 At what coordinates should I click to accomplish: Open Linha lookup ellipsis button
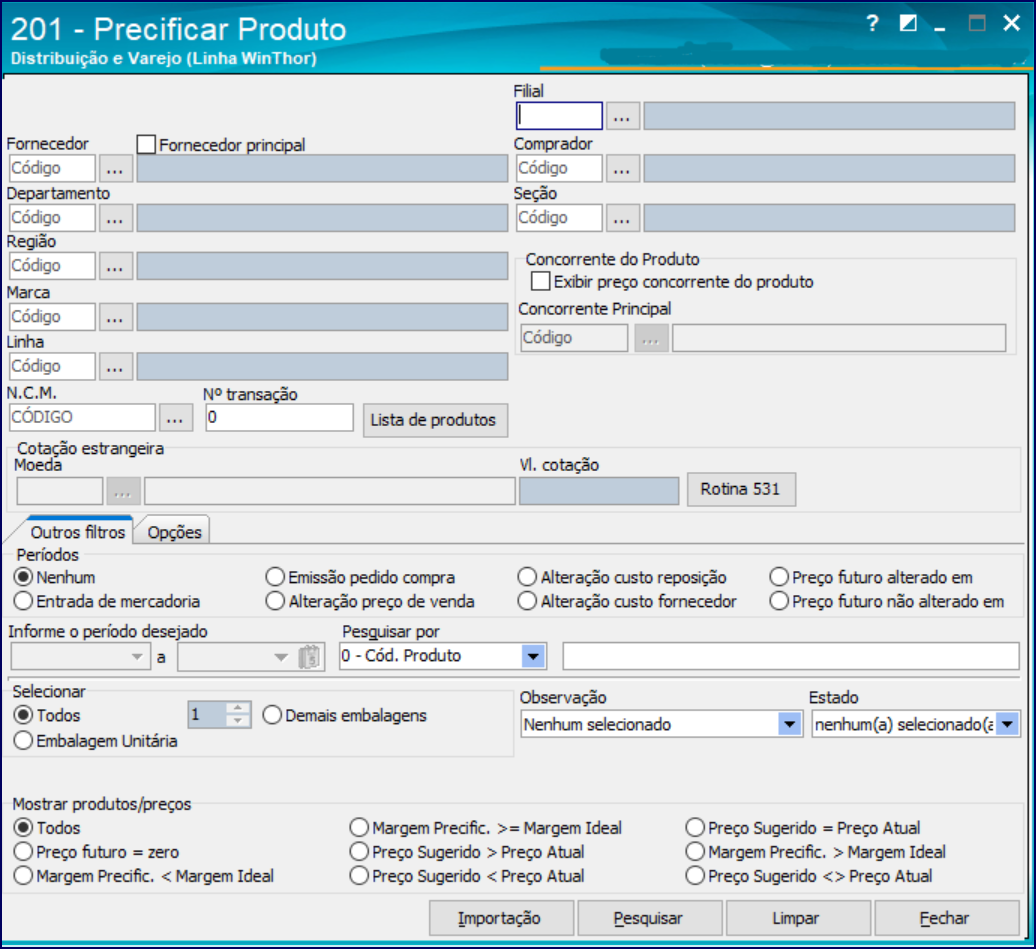pyautogui.click(x=115, y=367)
